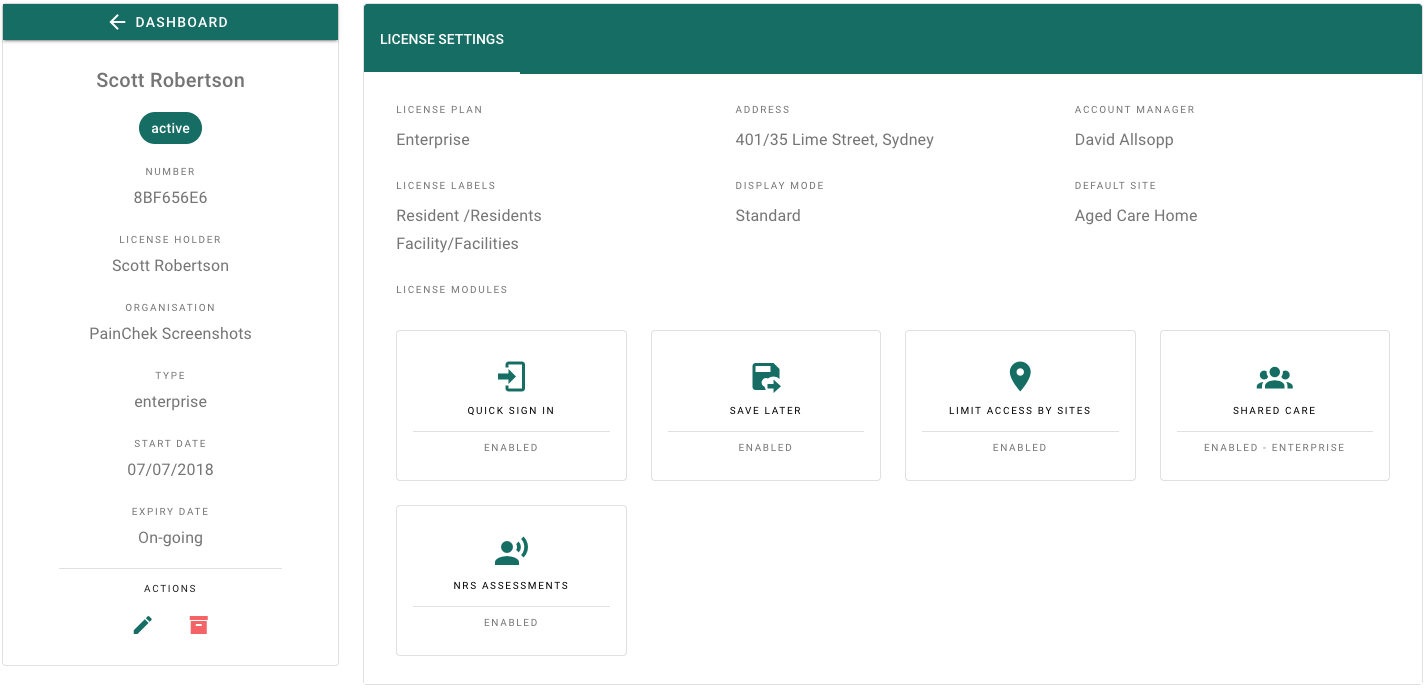Click start date 07/07/2018
Screen dimensions: 1426x690
click(x=170, y=470)
